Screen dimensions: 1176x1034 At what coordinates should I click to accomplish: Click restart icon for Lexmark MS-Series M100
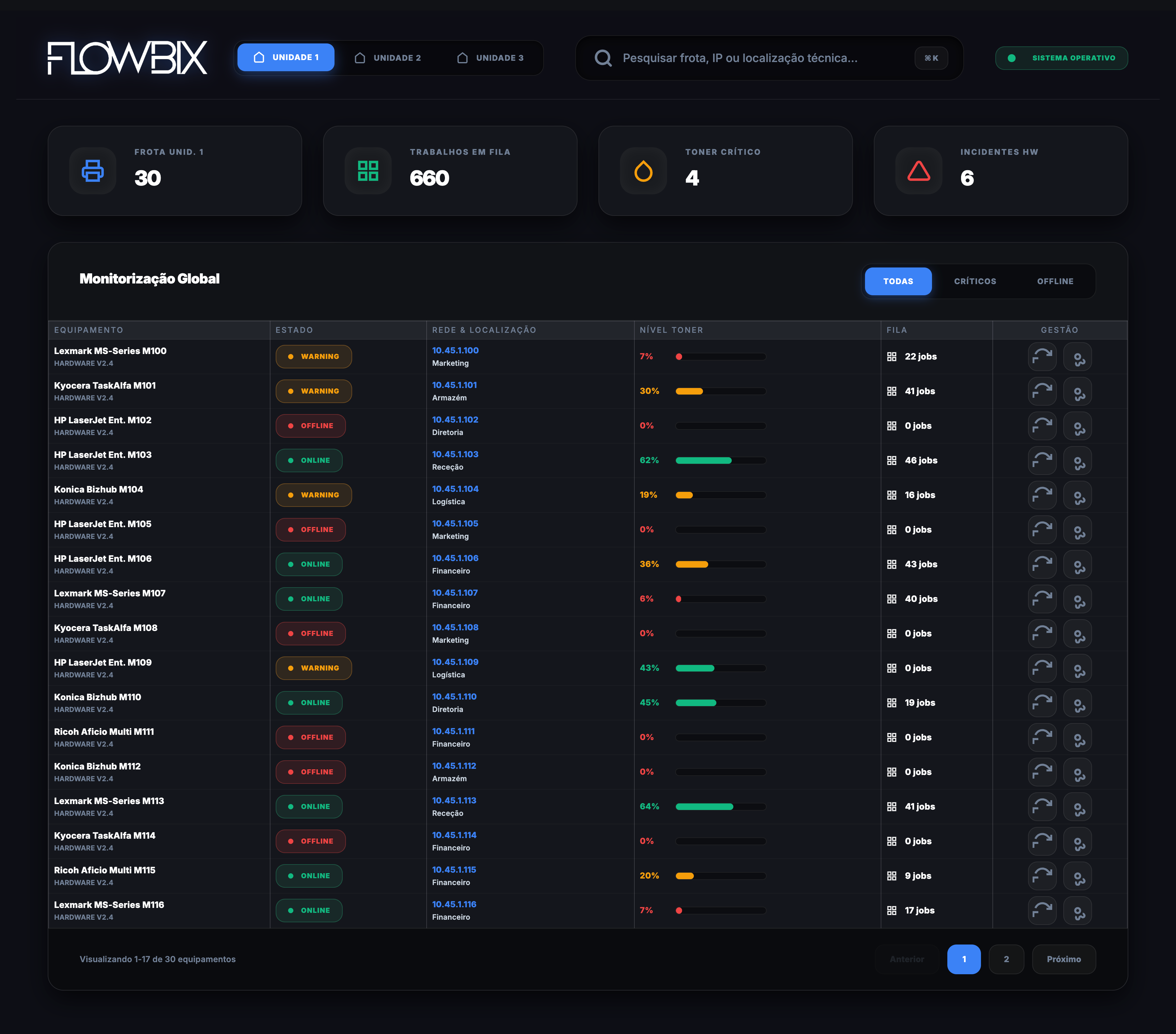[1042, 357]
